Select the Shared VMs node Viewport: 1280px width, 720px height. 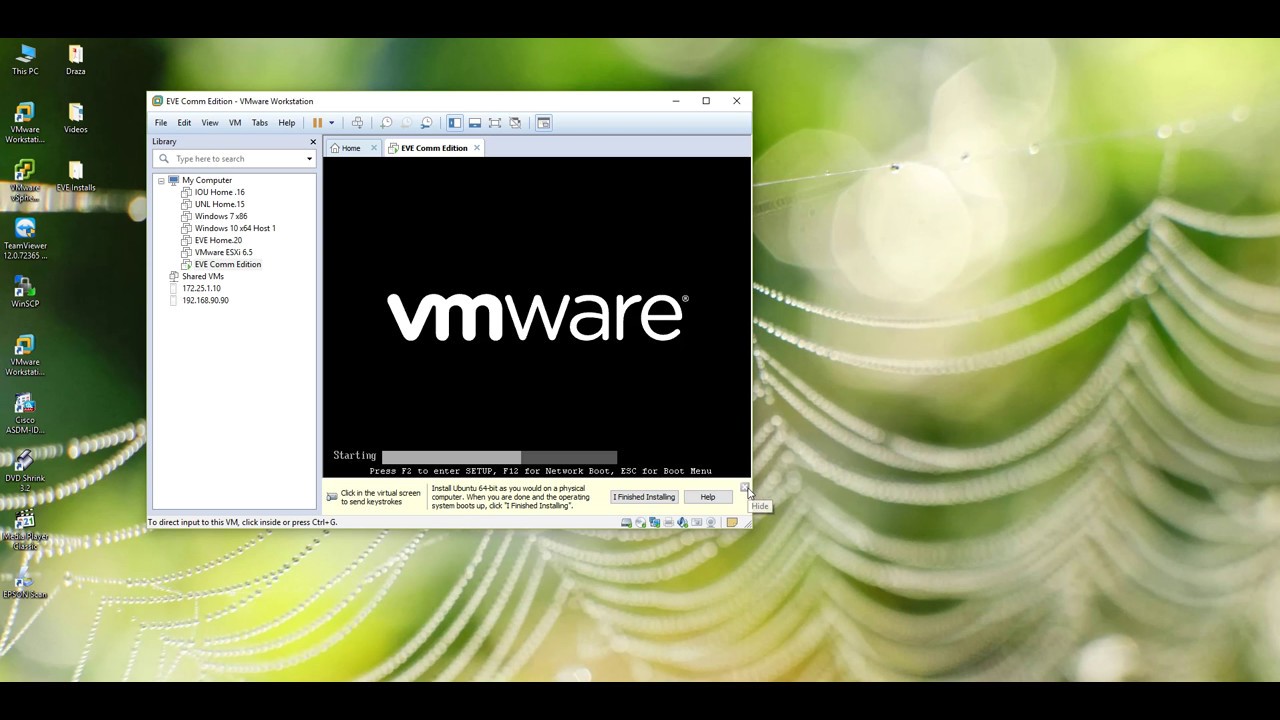202,277
